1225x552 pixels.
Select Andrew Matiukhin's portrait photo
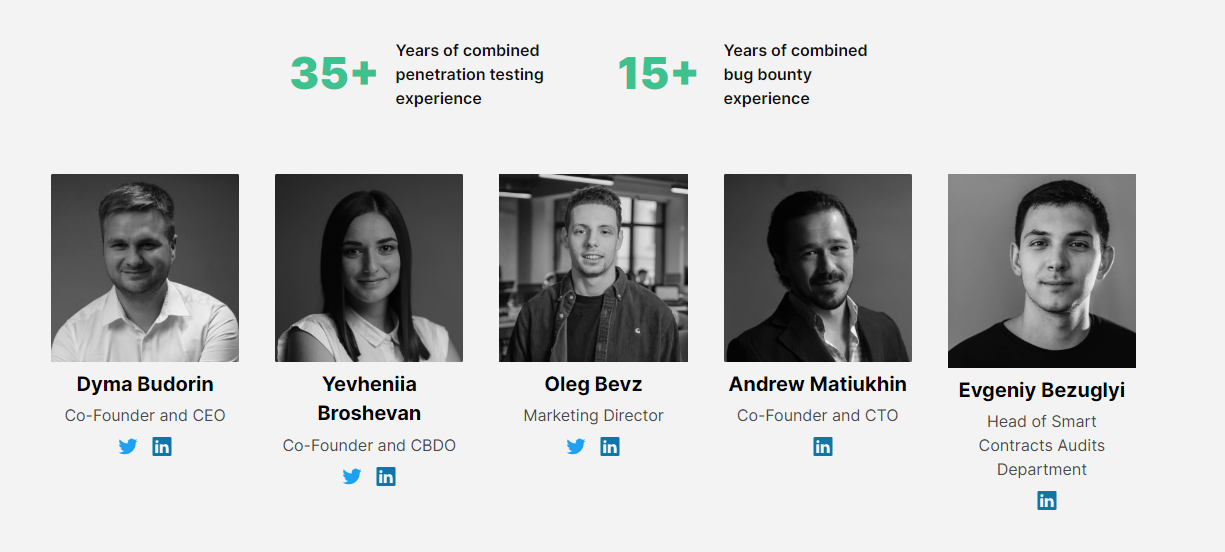click(x=818, y=268)
